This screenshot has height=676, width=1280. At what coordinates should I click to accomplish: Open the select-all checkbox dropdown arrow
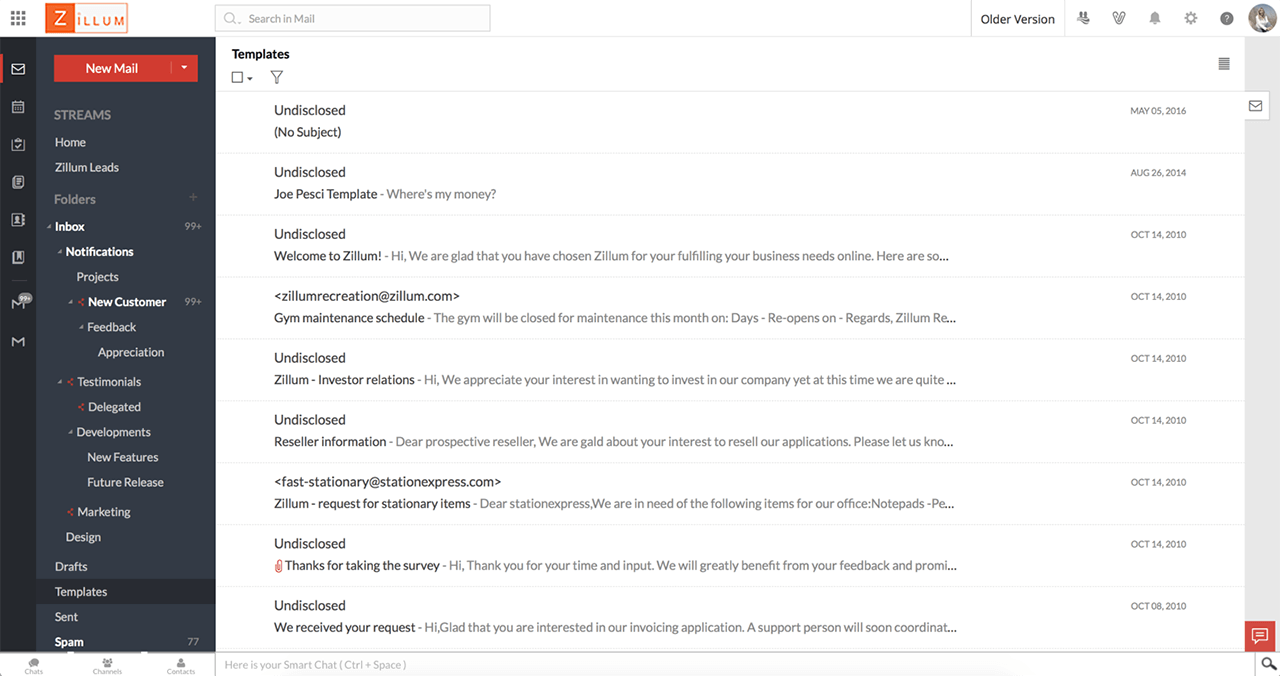pyautogui.click(x=250, y=78)
